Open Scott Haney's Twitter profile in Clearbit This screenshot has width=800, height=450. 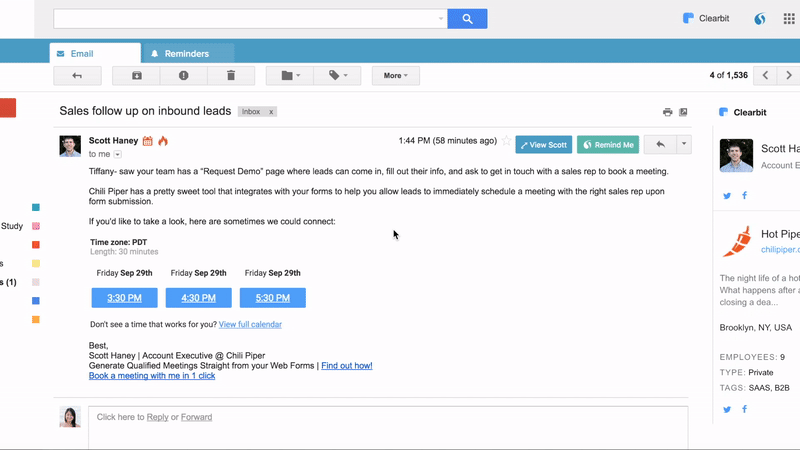coord(727,195)
